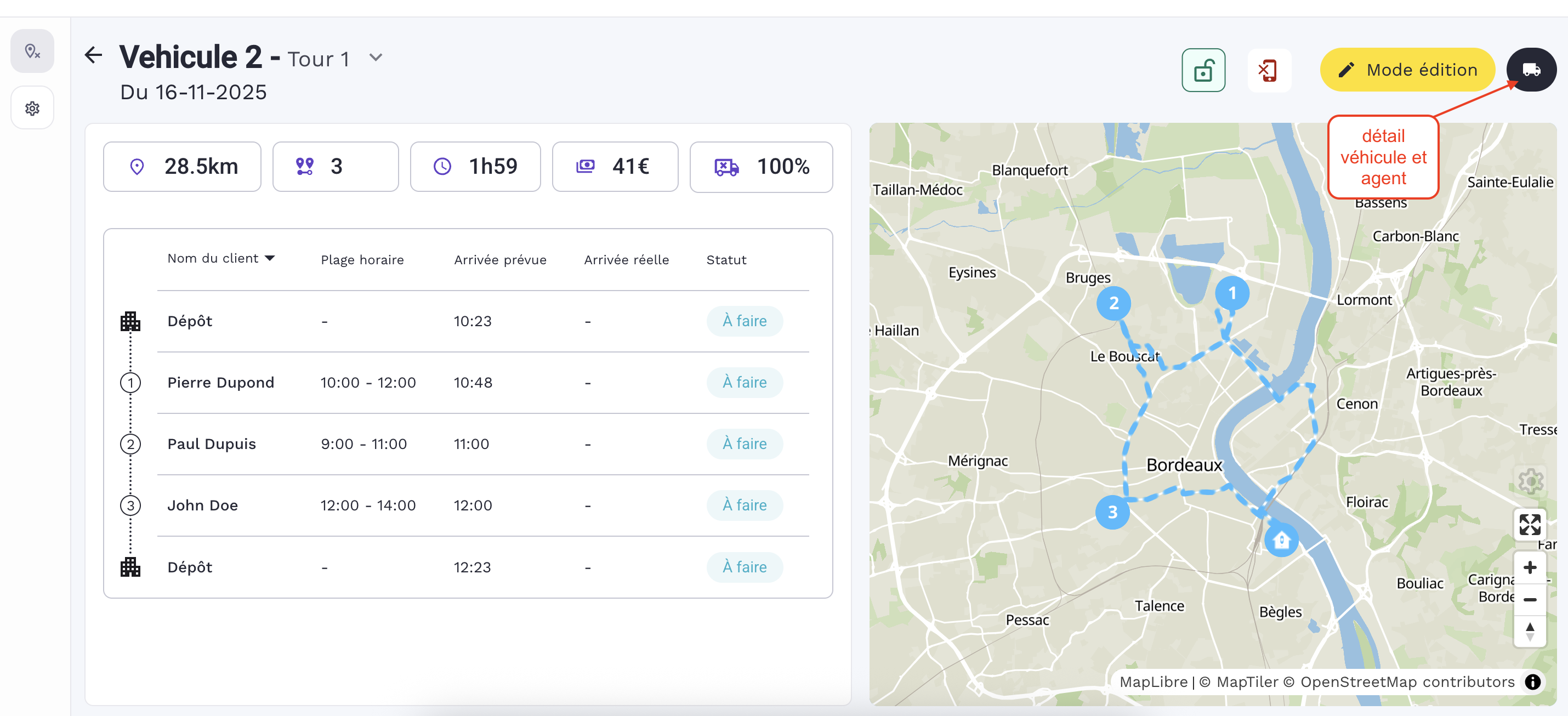Screen dimensions: 1568x716
Task: Toggle map attribution info icon
Action: coord(1533,682)
